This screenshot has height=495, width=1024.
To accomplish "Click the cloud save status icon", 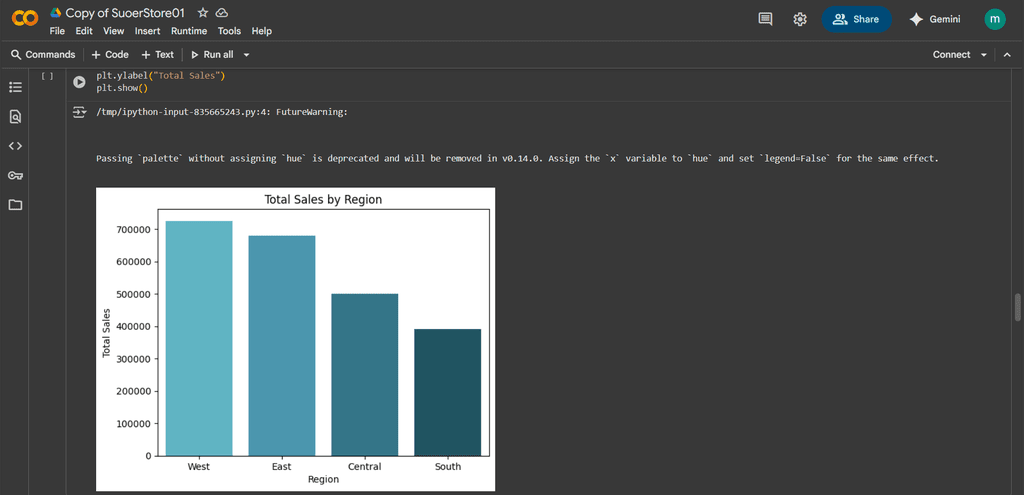I will 222,13.
